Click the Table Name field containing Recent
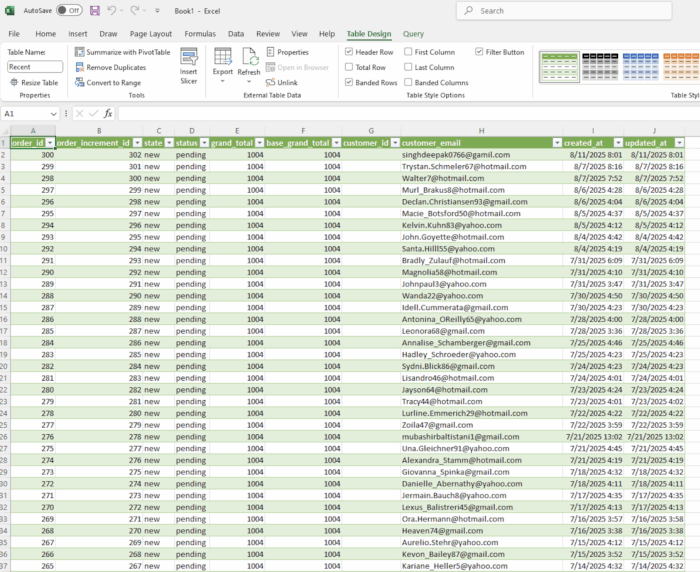The image size is (700, 572). point(35,67)
